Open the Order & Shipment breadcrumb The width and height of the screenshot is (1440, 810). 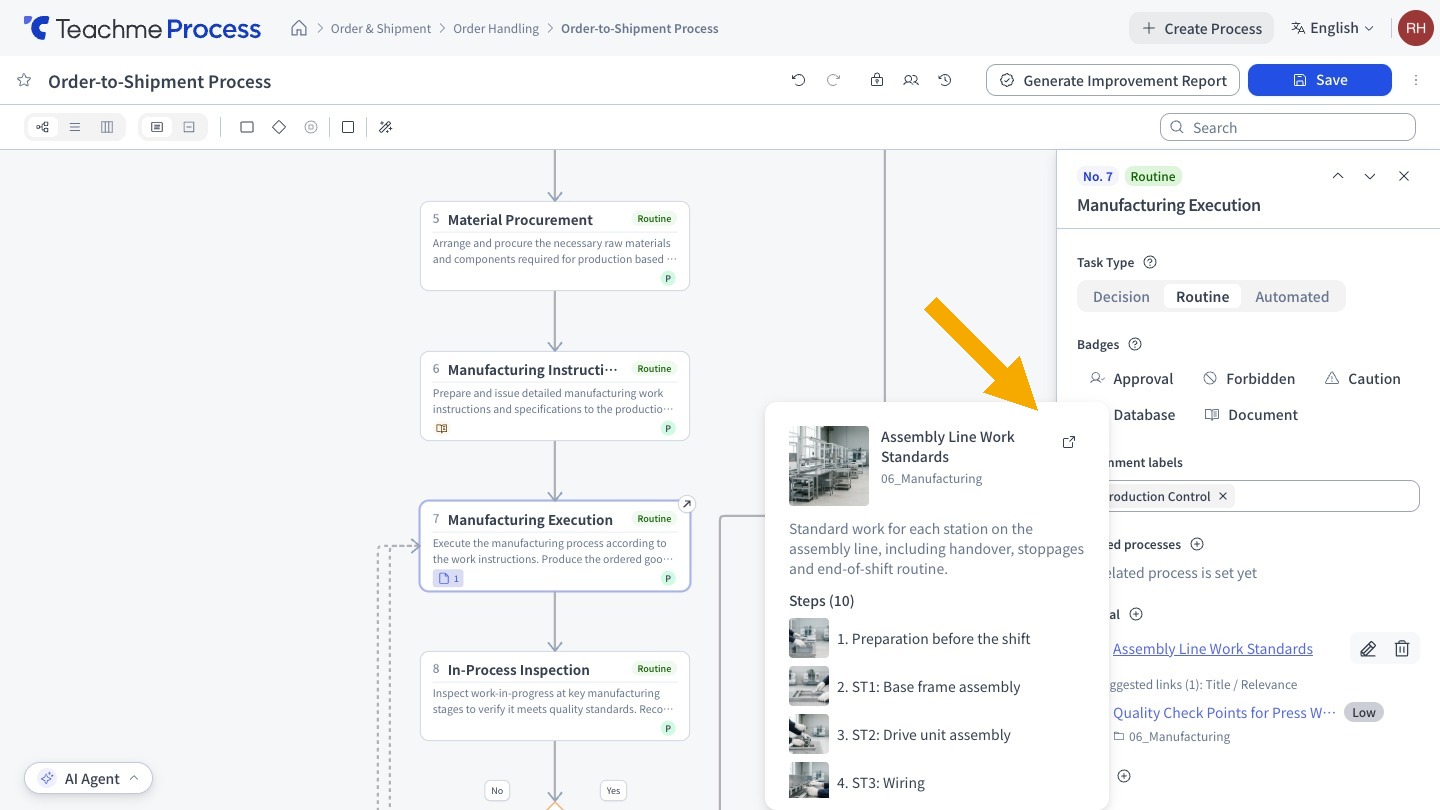[x=381, y=28]
